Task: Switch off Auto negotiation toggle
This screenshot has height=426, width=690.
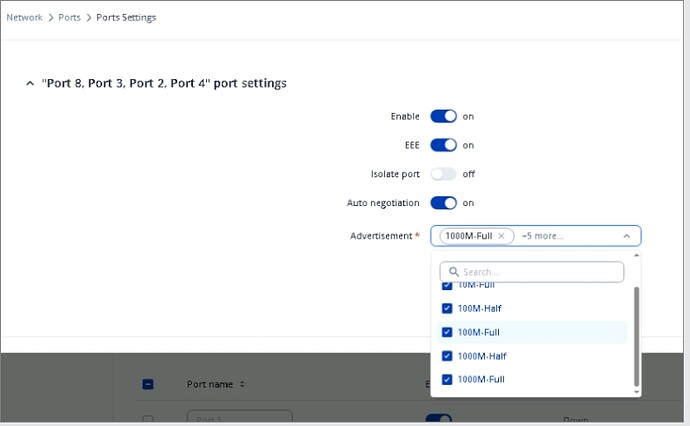Action: [443, 203]
